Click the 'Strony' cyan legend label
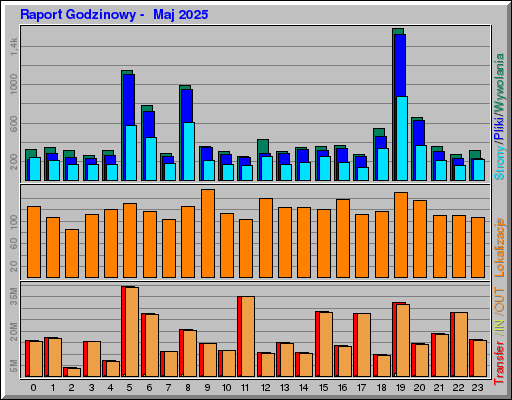512x400 pixels. (499, 162)
